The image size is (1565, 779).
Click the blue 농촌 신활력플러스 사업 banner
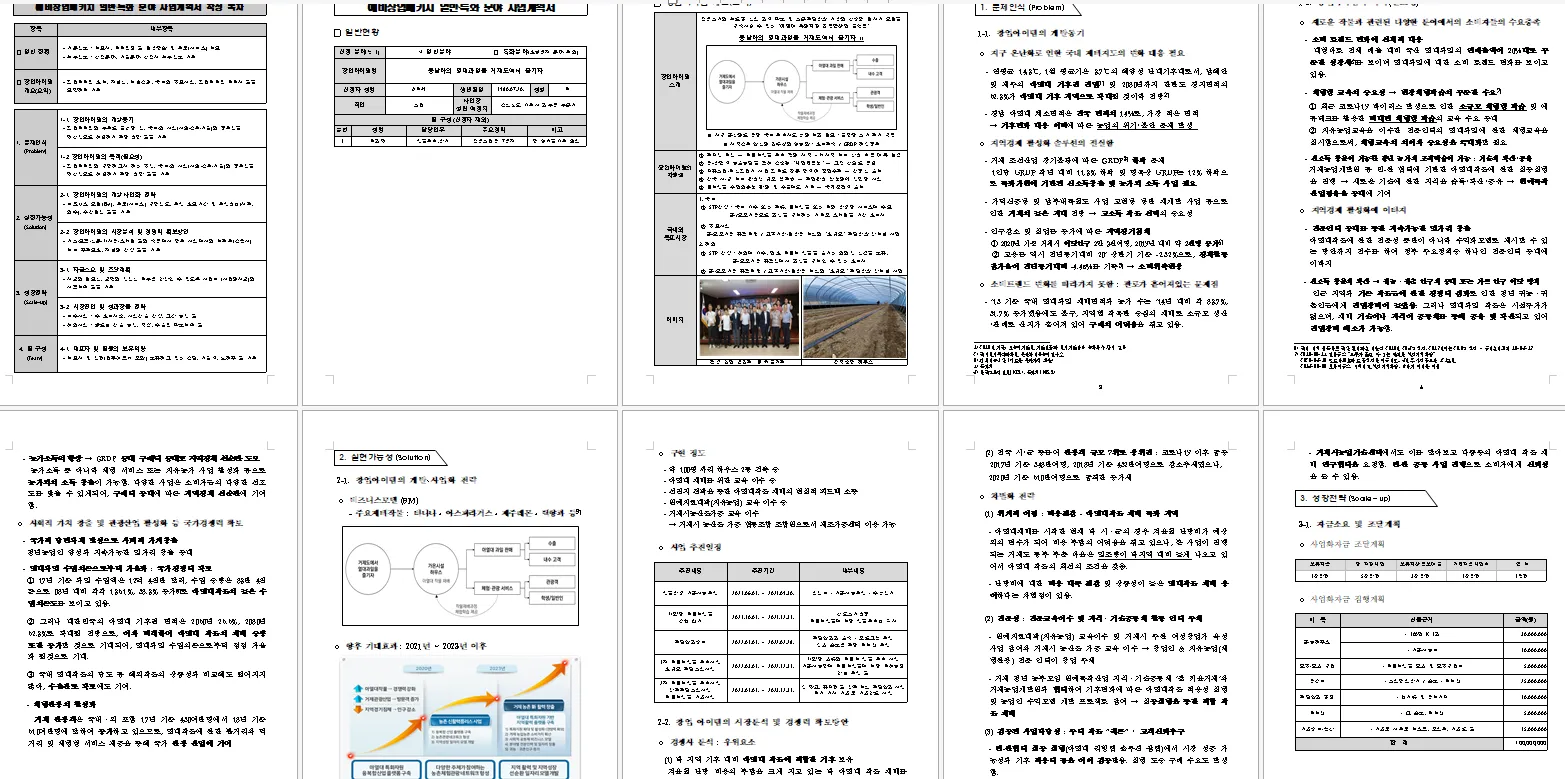[x=460, y=722]
